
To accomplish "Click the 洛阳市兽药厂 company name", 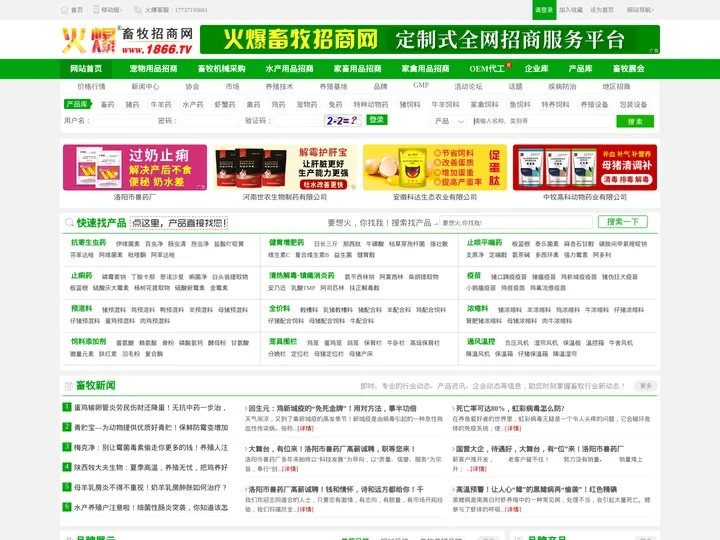I will tap(135, 197).
